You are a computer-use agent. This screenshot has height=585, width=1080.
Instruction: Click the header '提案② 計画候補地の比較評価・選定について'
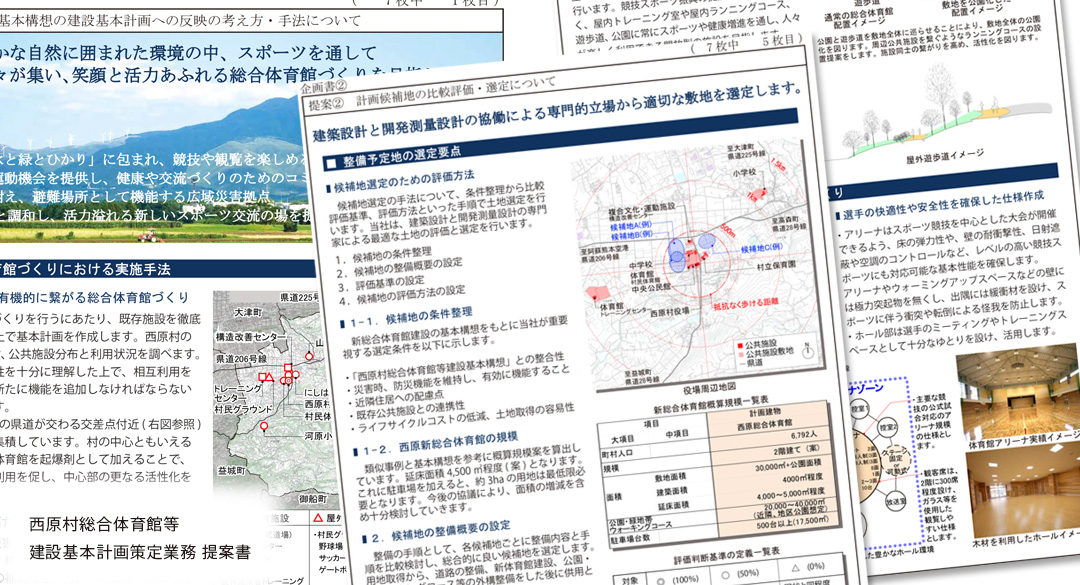click(433, 94)
